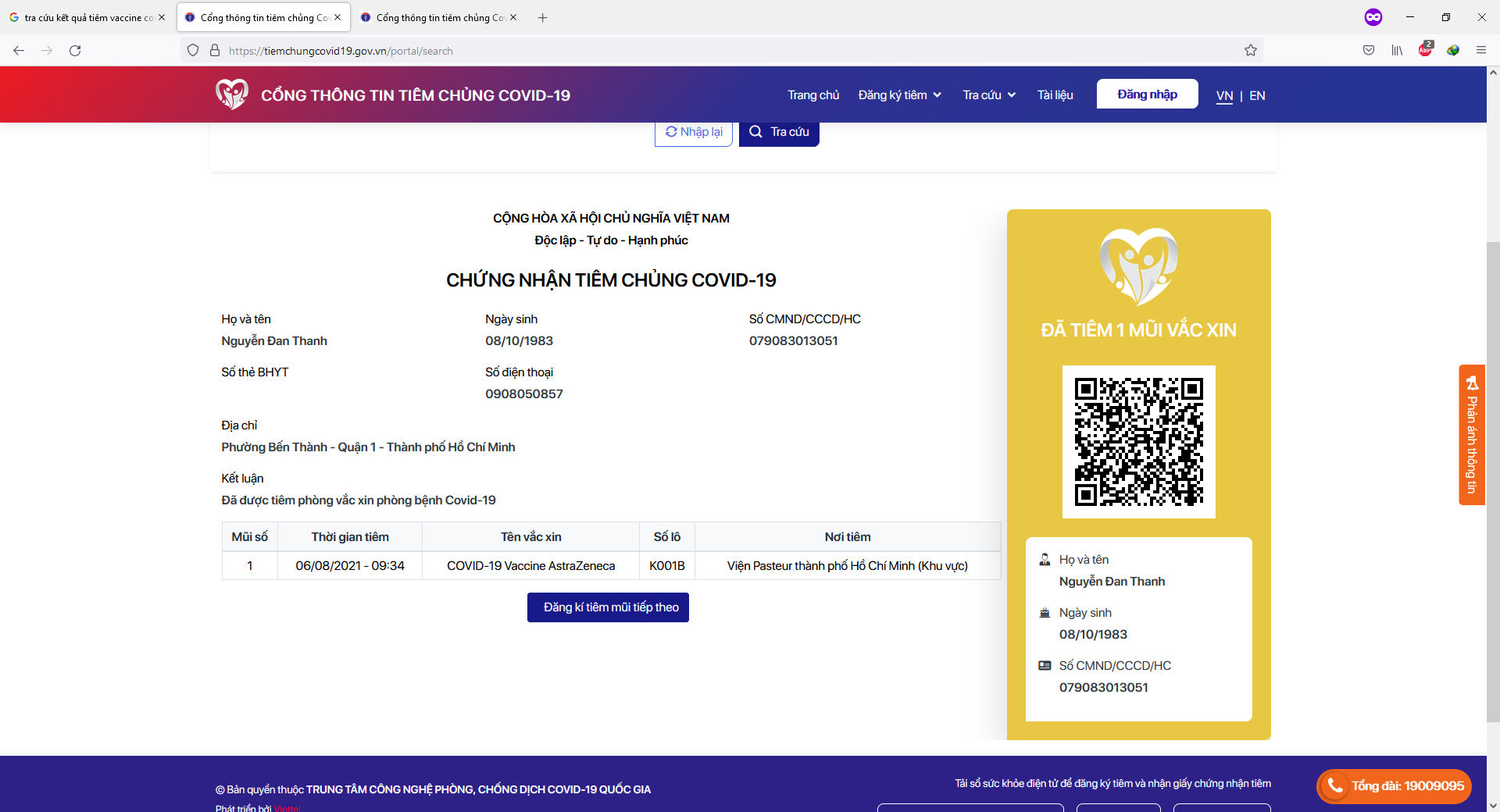
Task: Click the Tên vắc xin column header
Action: click(531, 537)
